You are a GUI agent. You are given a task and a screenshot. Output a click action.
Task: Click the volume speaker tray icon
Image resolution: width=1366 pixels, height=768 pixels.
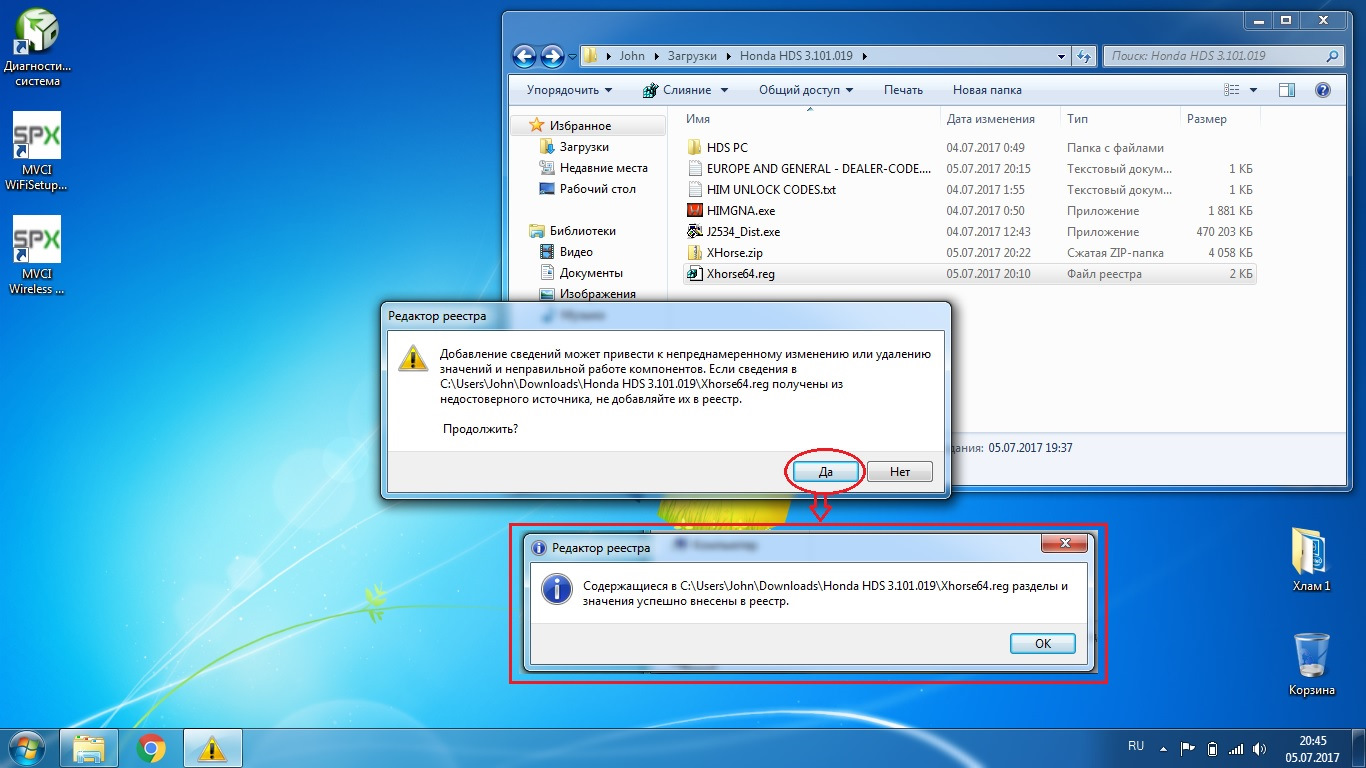[1261, 748]
